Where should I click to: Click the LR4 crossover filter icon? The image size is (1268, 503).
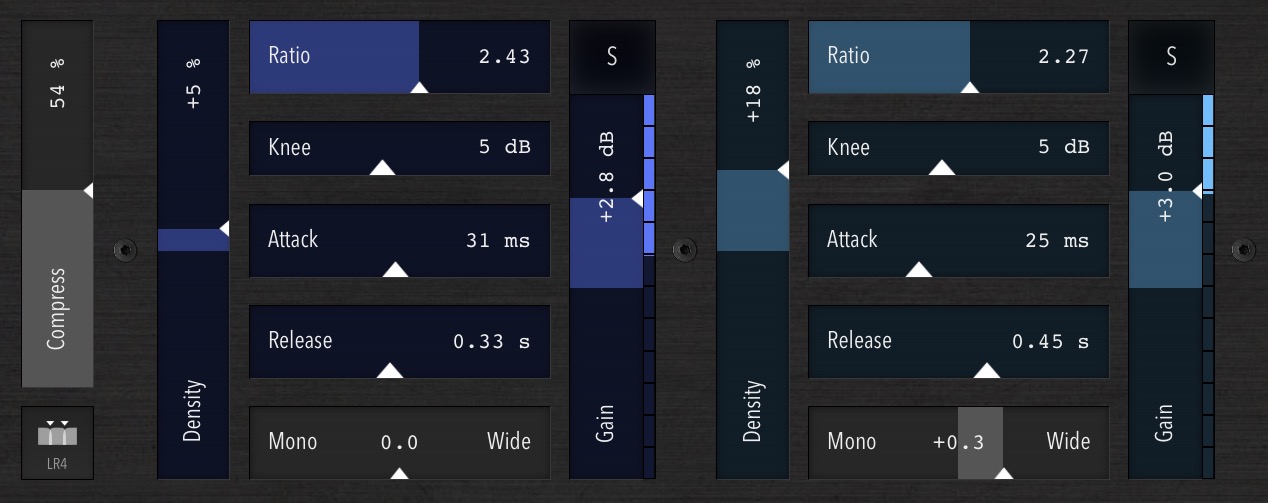pos(57,443)
